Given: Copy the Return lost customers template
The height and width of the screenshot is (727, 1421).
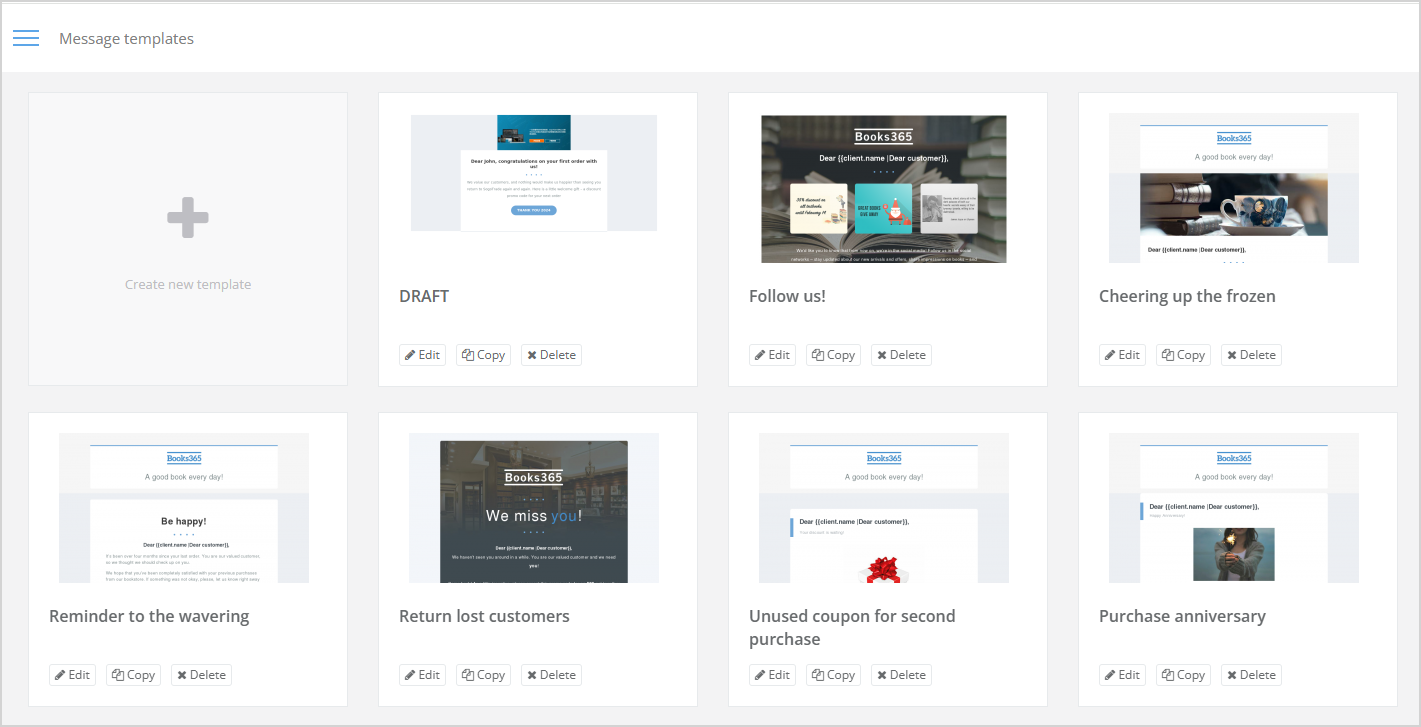Looking at the screenshot, I should point(484,675).
